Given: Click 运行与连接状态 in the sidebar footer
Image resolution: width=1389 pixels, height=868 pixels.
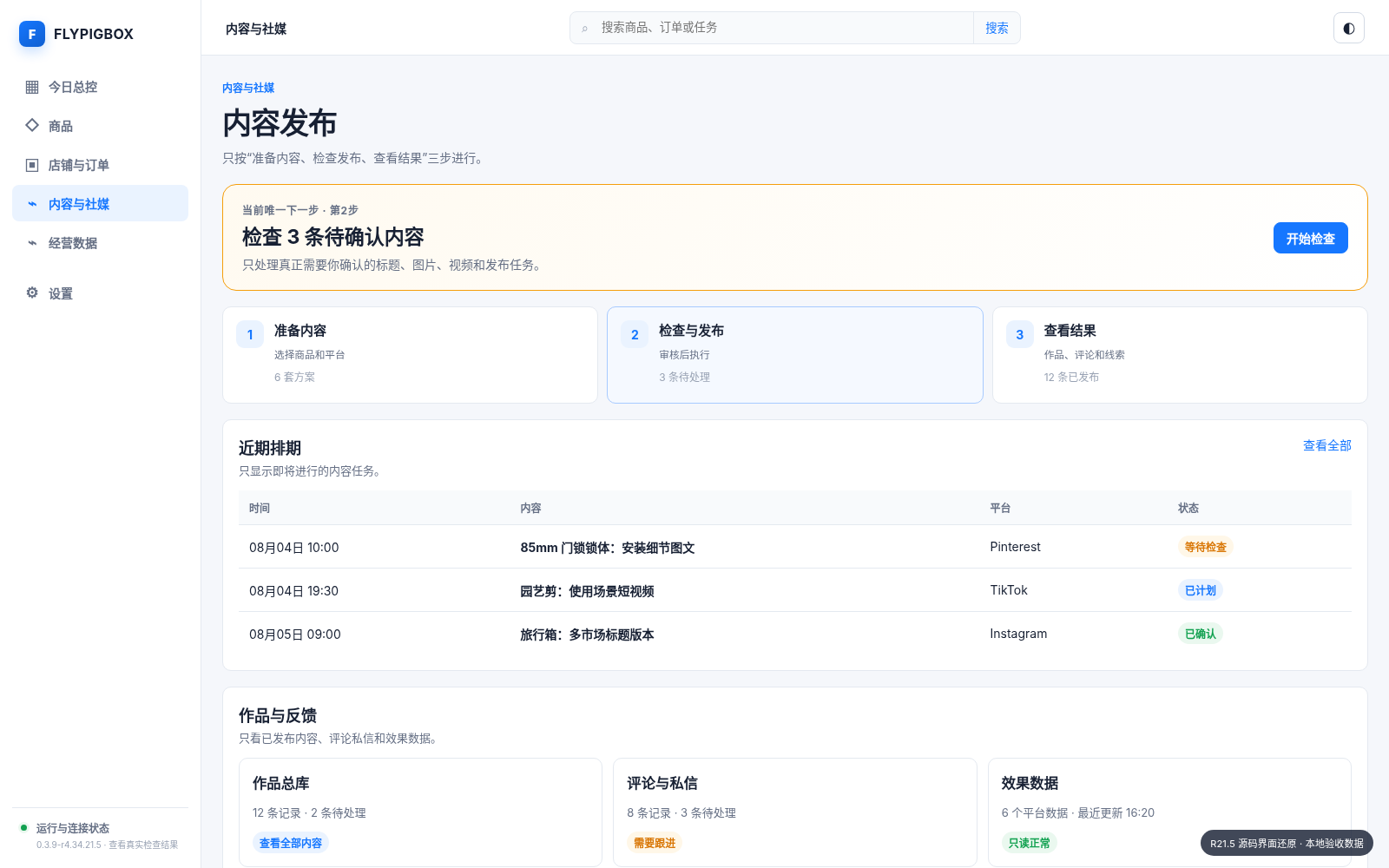Looking at the screenshot, I should coord(73,828).
